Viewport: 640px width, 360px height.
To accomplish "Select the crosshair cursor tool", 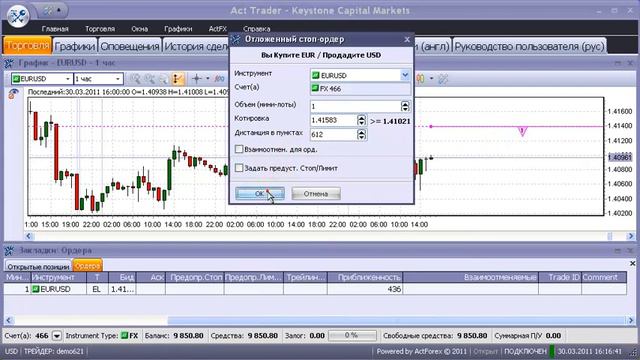I will click(197, 79).
